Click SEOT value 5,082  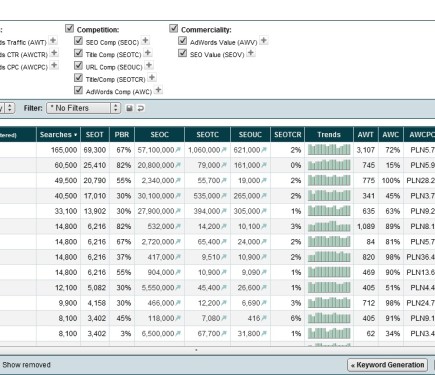pyautogui.click(x=97, y=288)
